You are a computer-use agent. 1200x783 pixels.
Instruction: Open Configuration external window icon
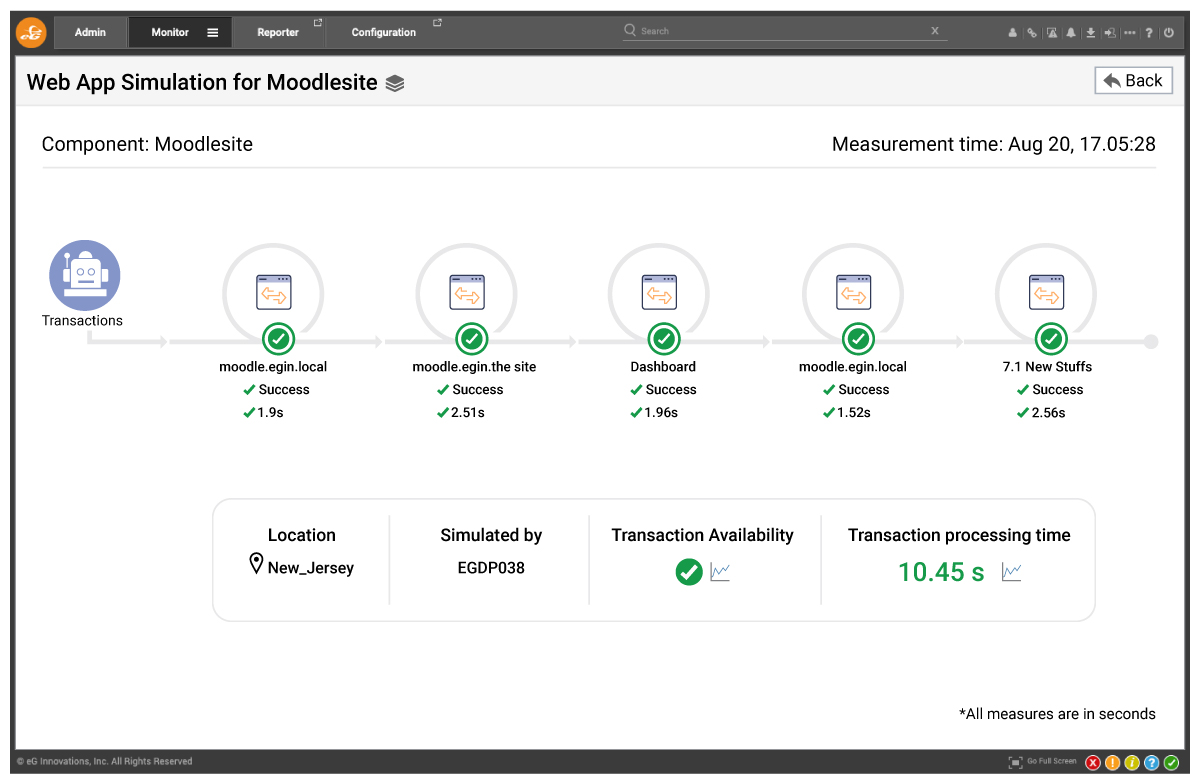point(437,22)
